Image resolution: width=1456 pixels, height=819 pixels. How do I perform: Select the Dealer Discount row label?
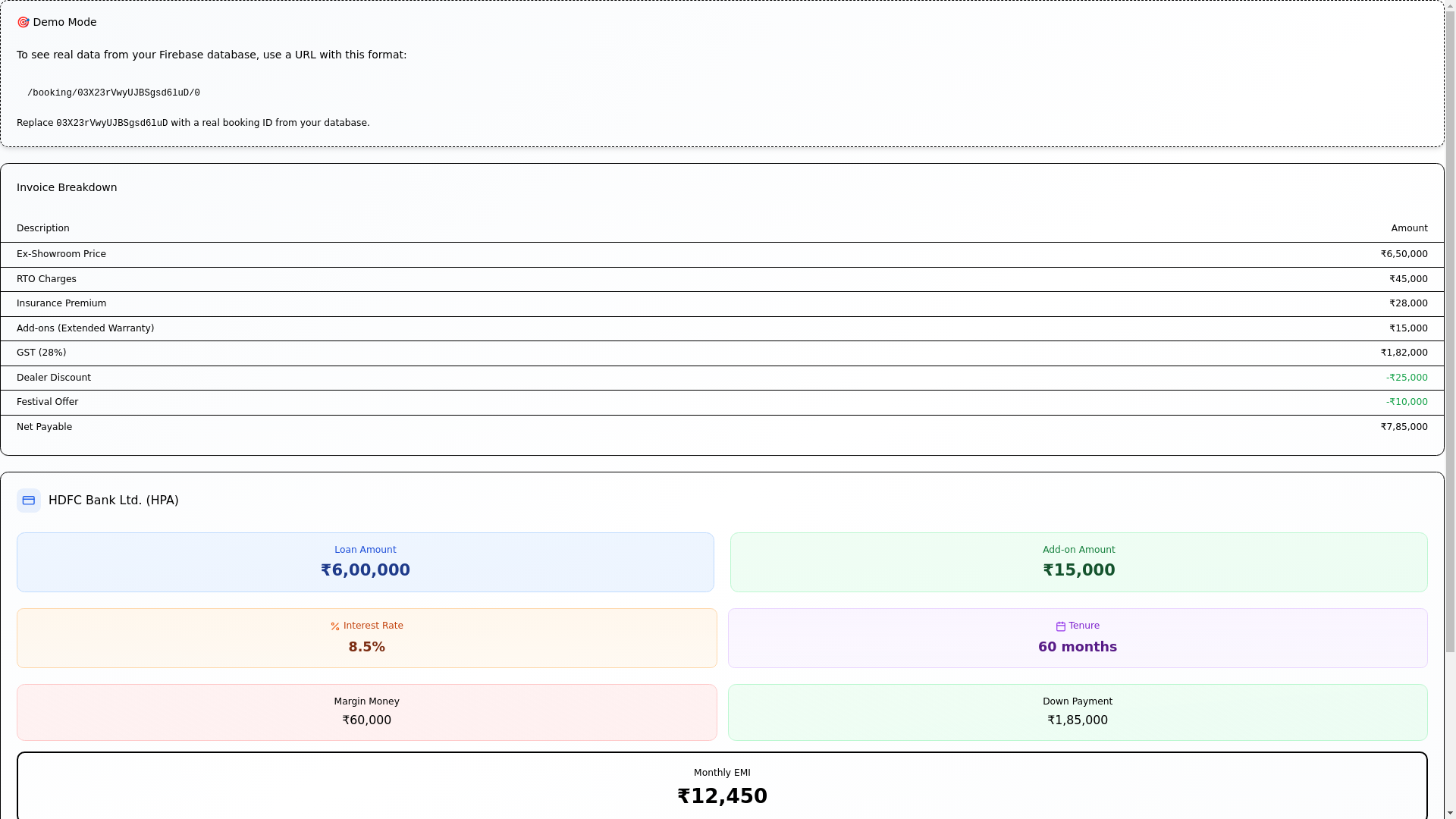tap(54, 378)
